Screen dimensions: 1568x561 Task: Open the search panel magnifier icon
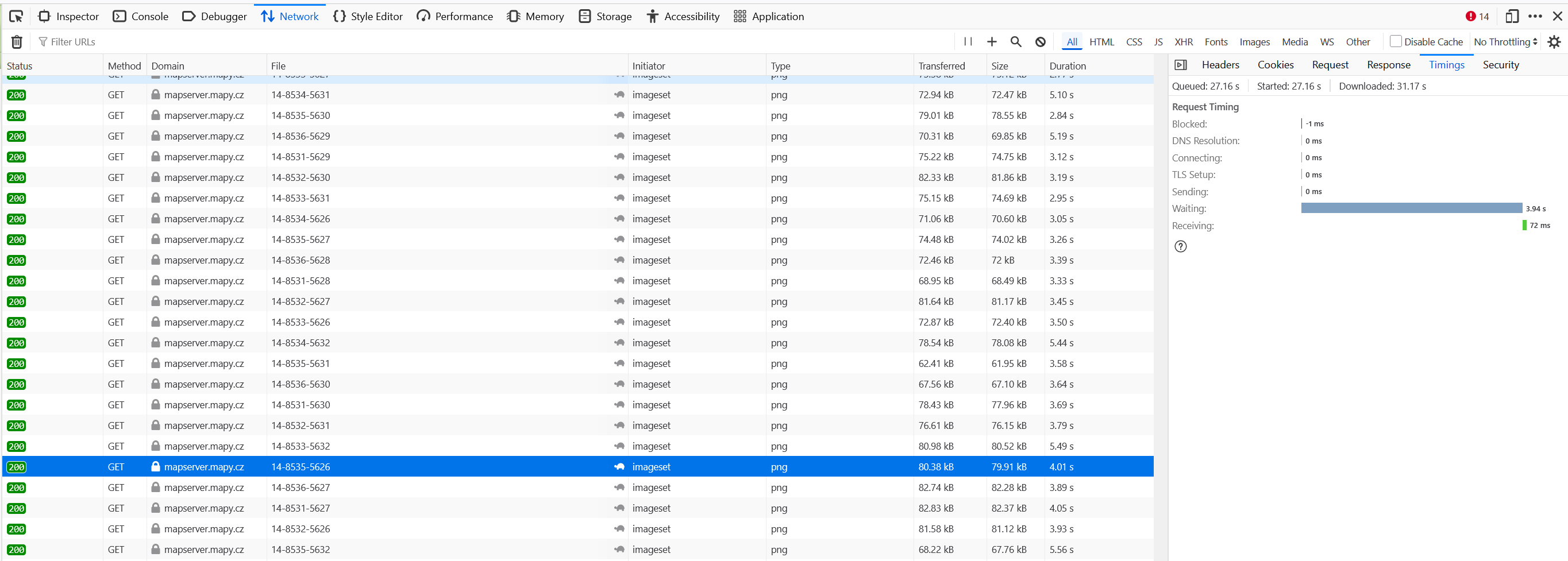pyautogui.click(x=1016, y=42)
